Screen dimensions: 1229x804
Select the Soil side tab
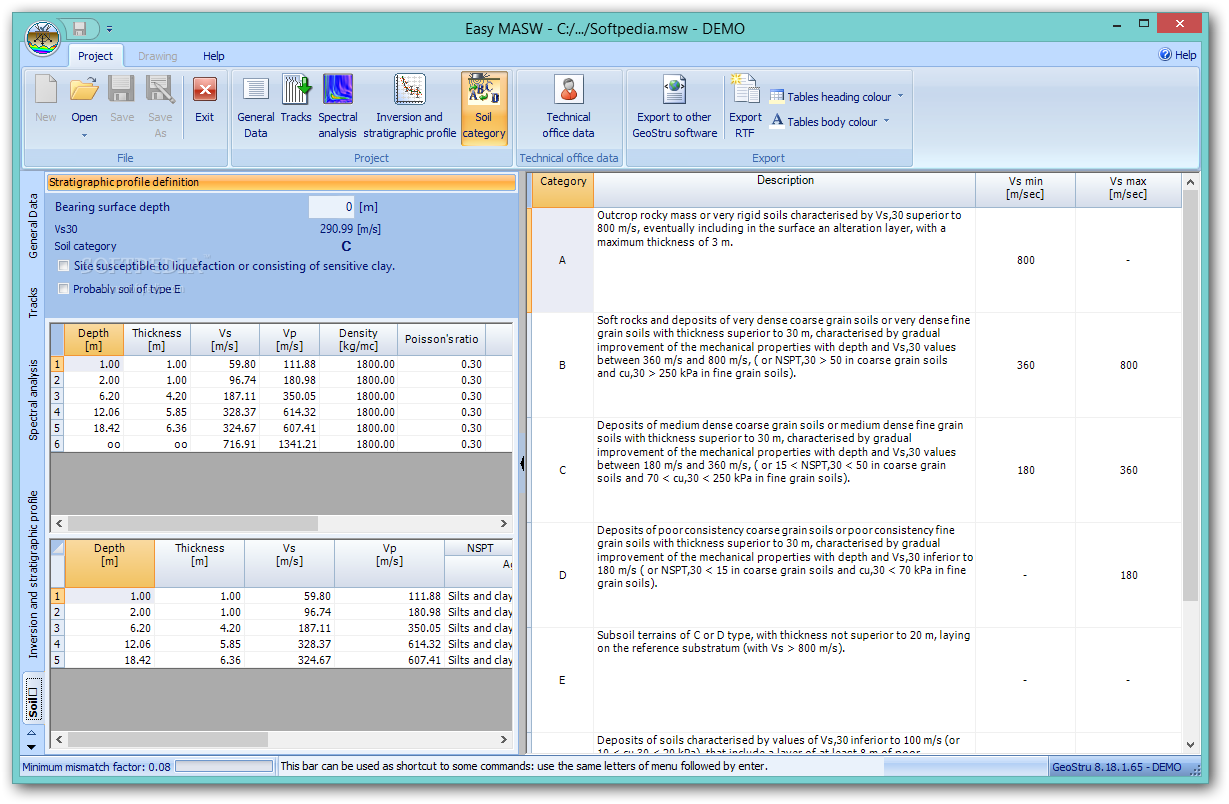(33, 699)
